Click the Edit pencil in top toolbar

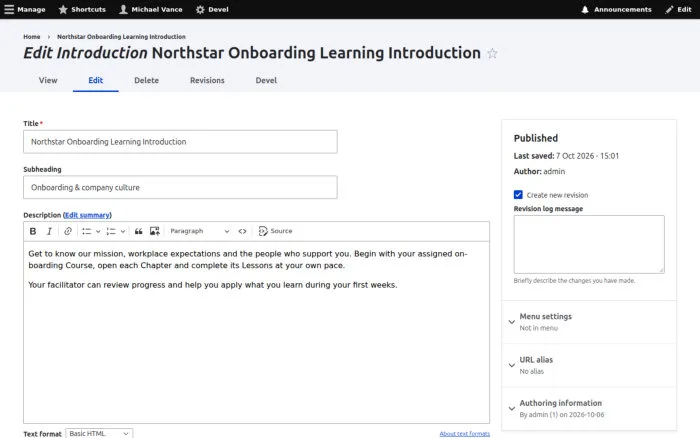(678, 9)
